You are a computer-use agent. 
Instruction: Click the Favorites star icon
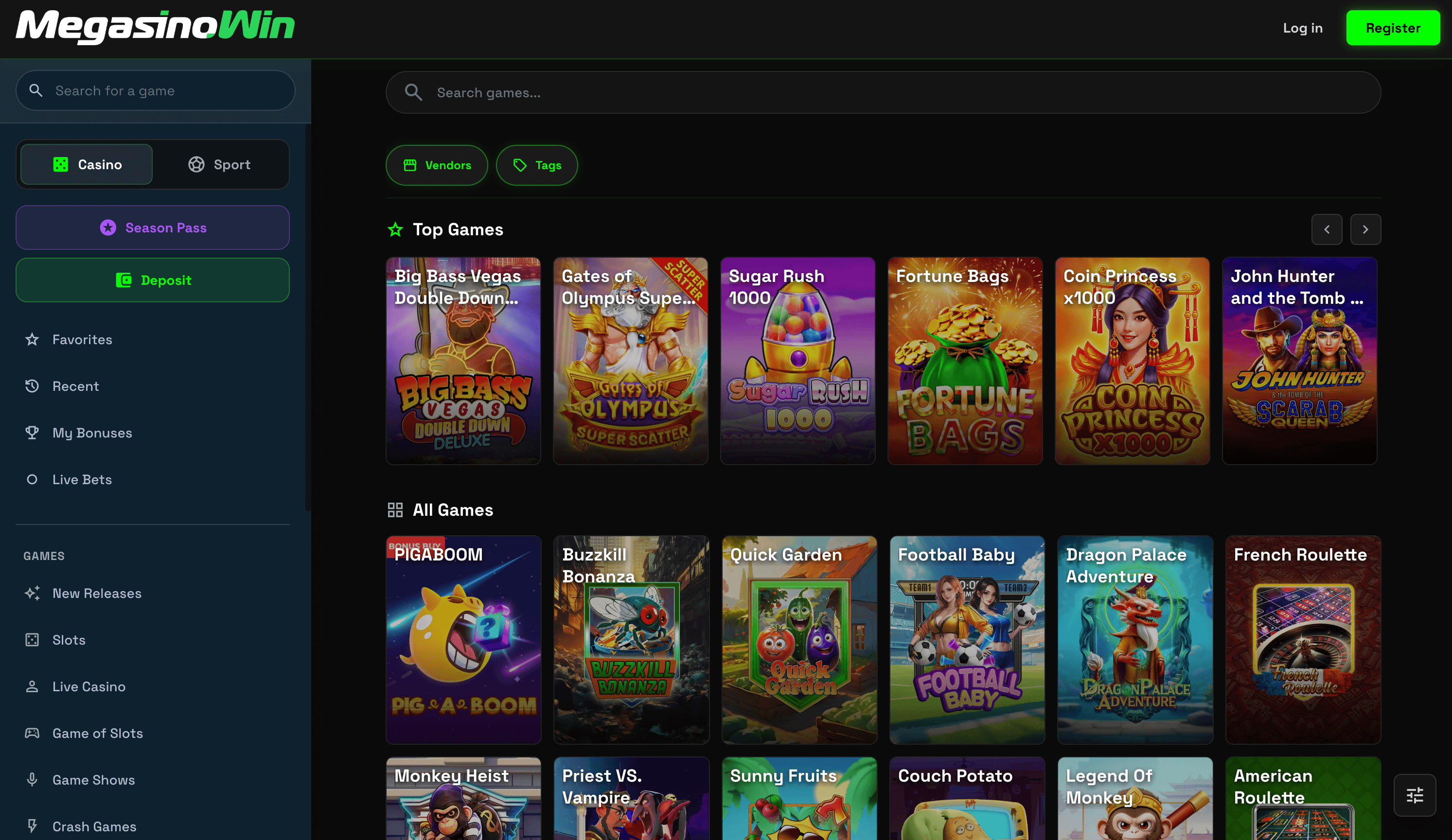32,339
